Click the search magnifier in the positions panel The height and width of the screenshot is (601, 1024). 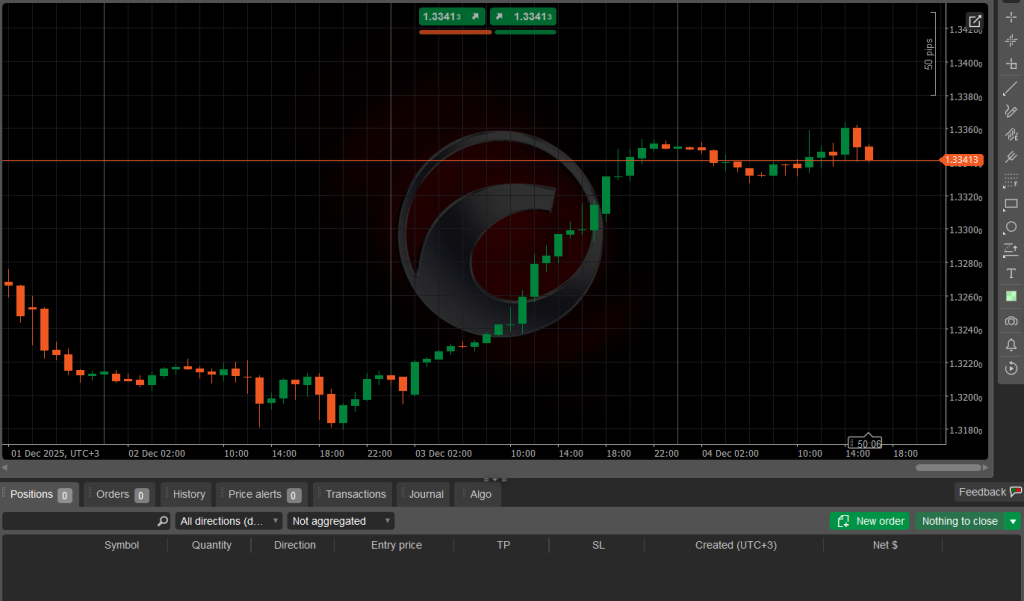(160, 521)
